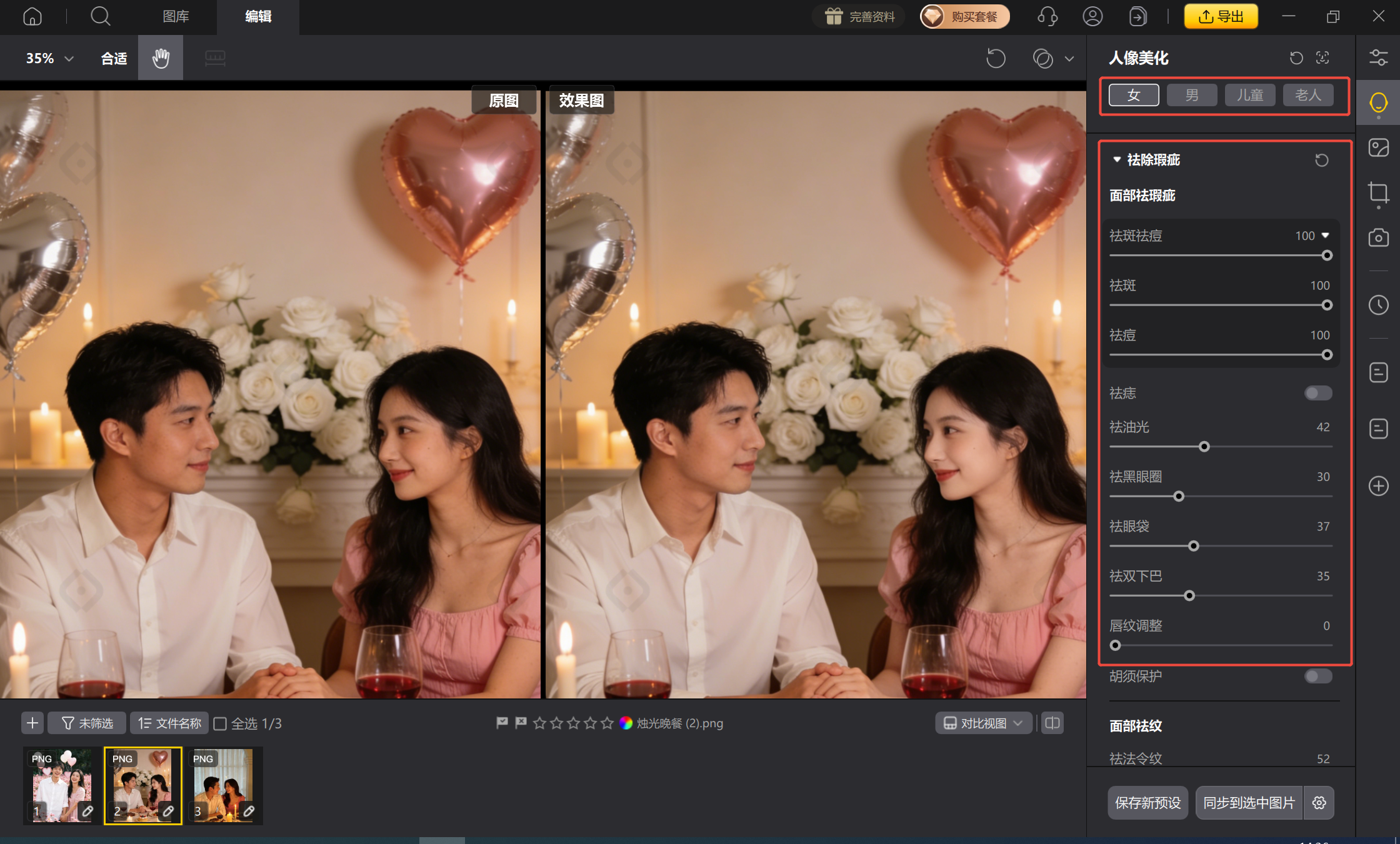Toggle the 祛痣 switch

(1318, 393)
